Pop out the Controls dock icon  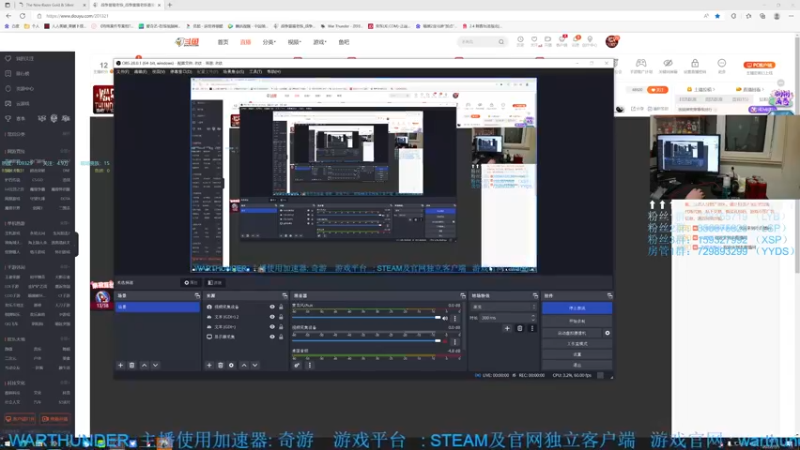tap(609, 296)
